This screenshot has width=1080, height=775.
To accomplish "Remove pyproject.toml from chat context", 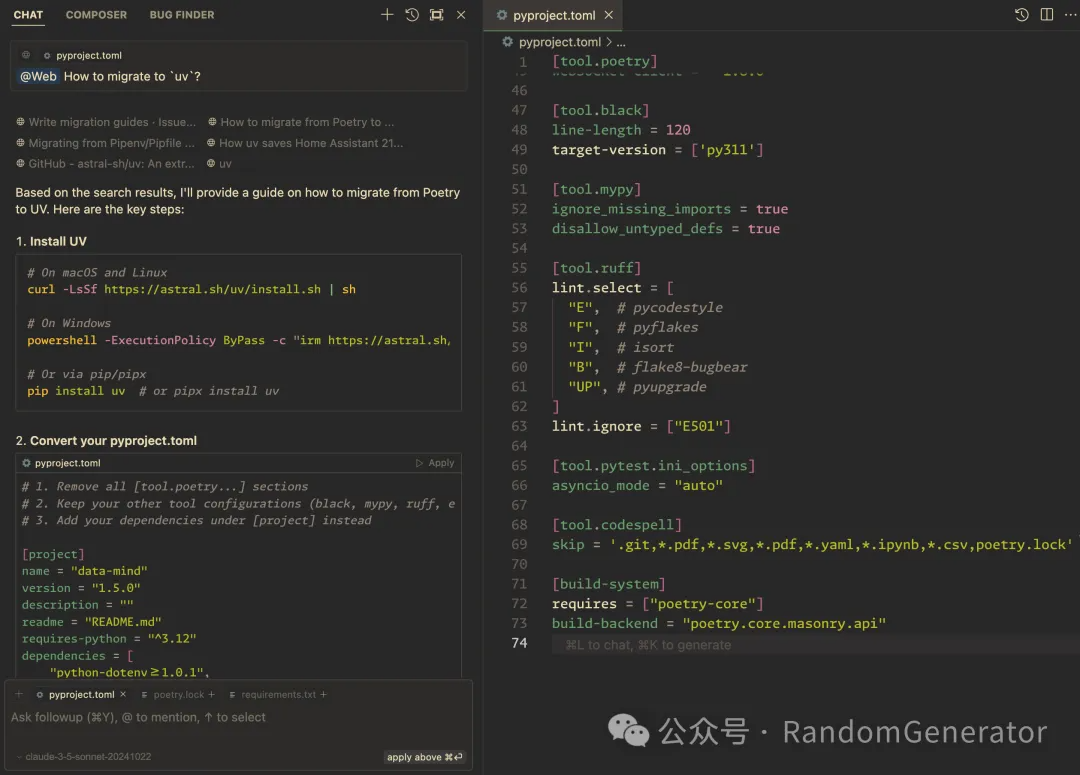I will 123,694.
